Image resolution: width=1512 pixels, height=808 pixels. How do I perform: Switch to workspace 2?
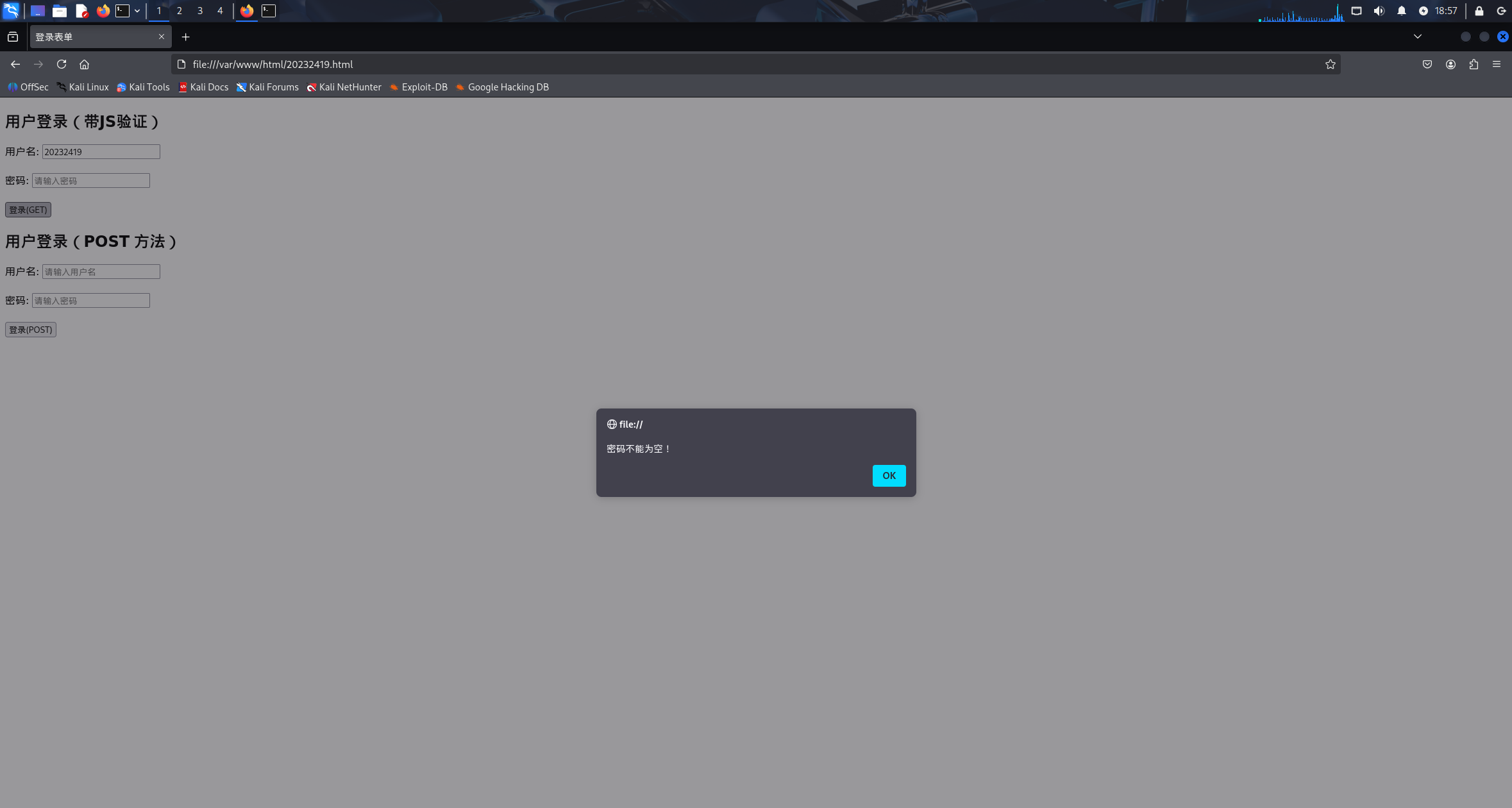180,11
